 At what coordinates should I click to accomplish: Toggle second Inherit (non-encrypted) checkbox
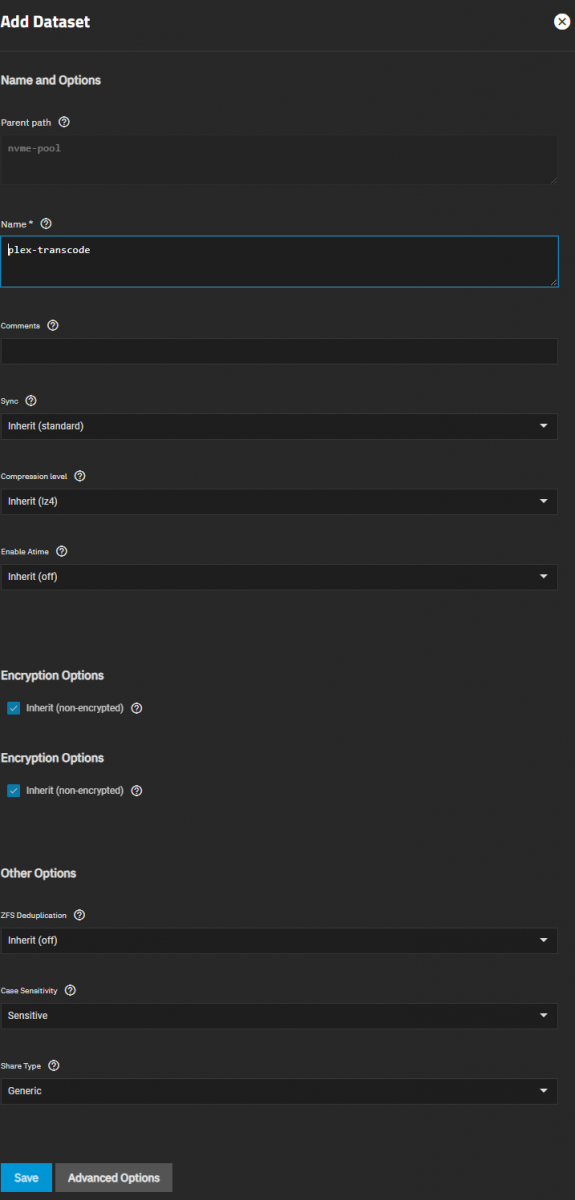(x=14, y=790)
